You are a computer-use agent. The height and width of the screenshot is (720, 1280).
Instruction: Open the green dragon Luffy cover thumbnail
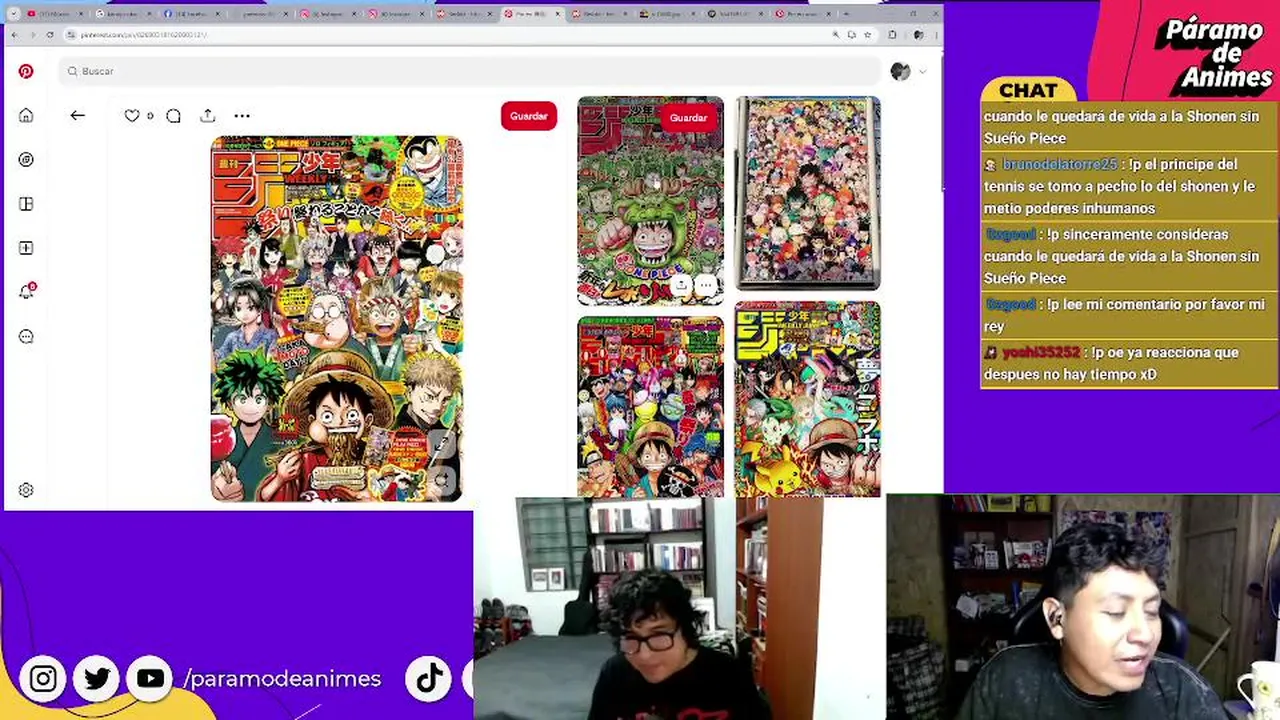click(650, 201)
